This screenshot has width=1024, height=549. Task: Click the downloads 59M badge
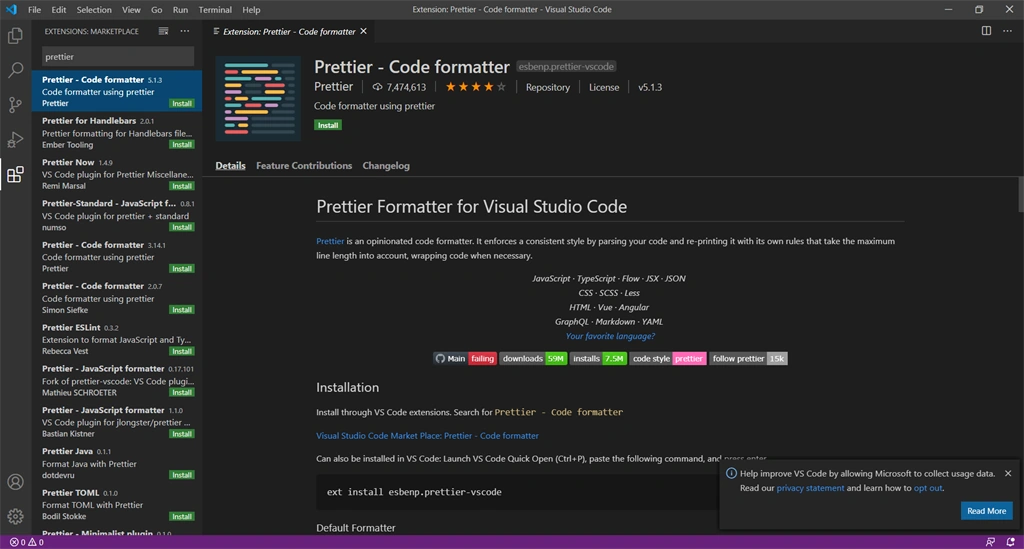tap(533, 358)
